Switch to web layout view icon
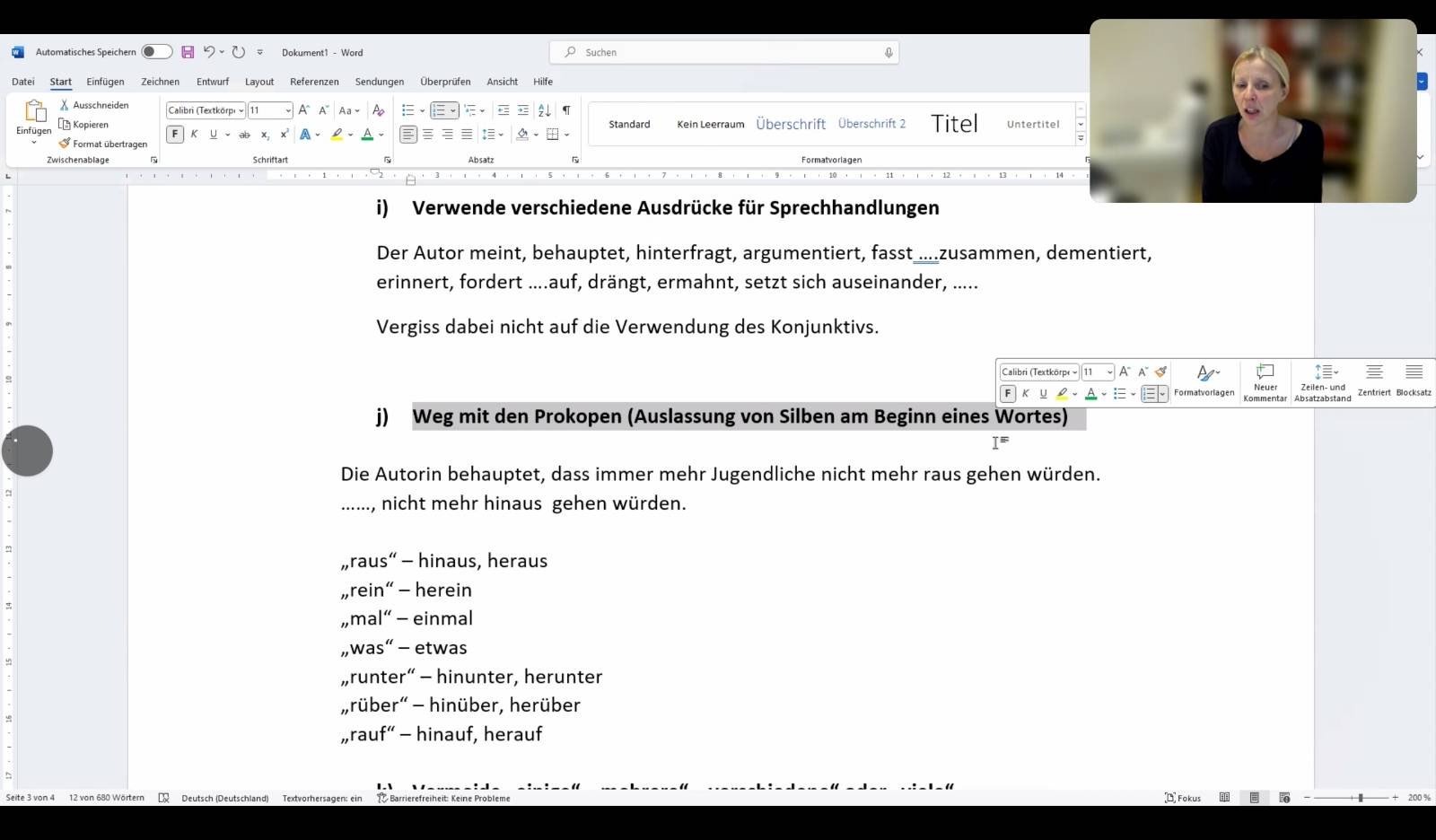Screen dimensions: 1436x840 pyautogui.click(x=1284, y=797)
